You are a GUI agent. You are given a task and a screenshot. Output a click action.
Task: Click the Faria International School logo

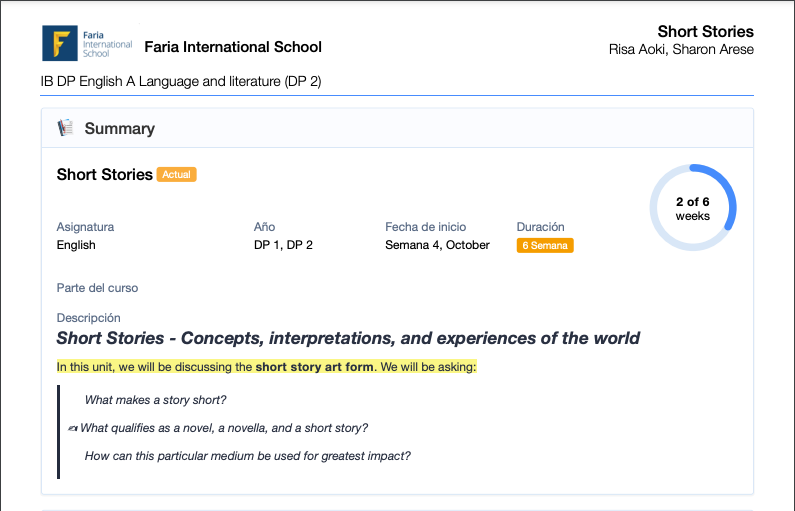pos(87,45)
